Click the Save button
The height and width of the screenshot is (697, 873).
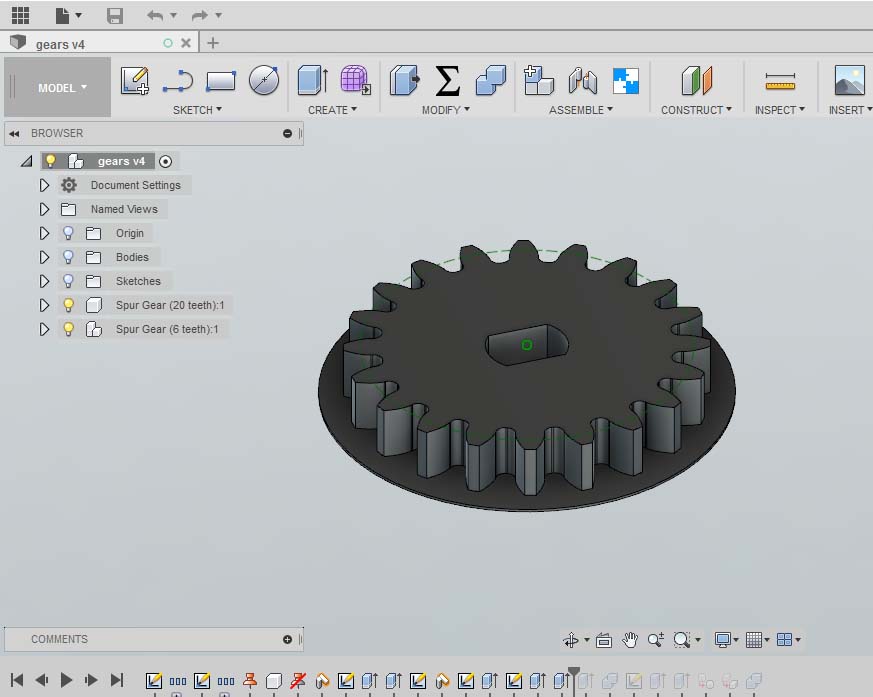click(x=115, y=15)
